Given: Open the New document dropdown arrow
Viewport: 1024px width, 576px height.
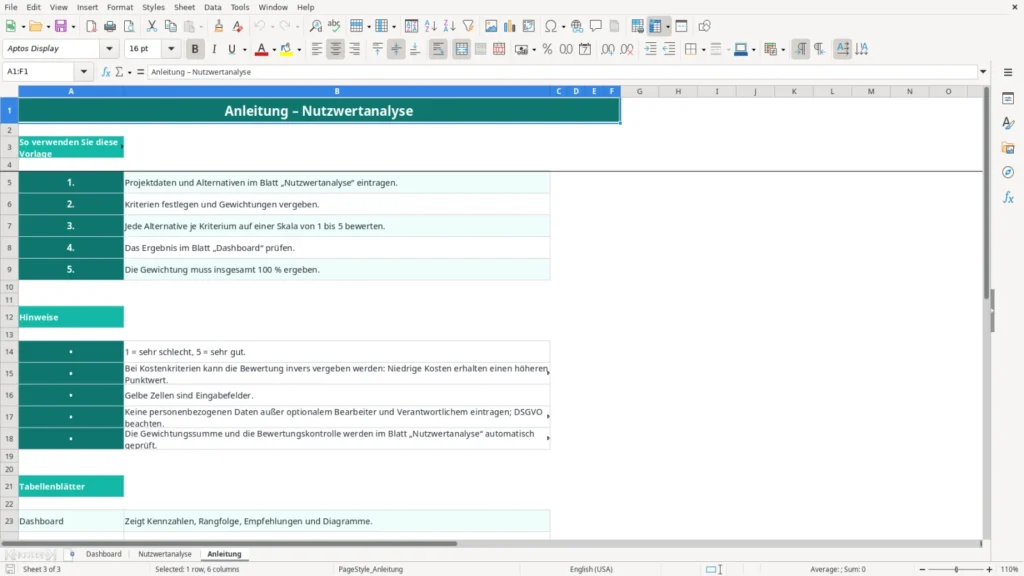Looking at the screenshot, I should pyautogui.click(x=23, y=27).
